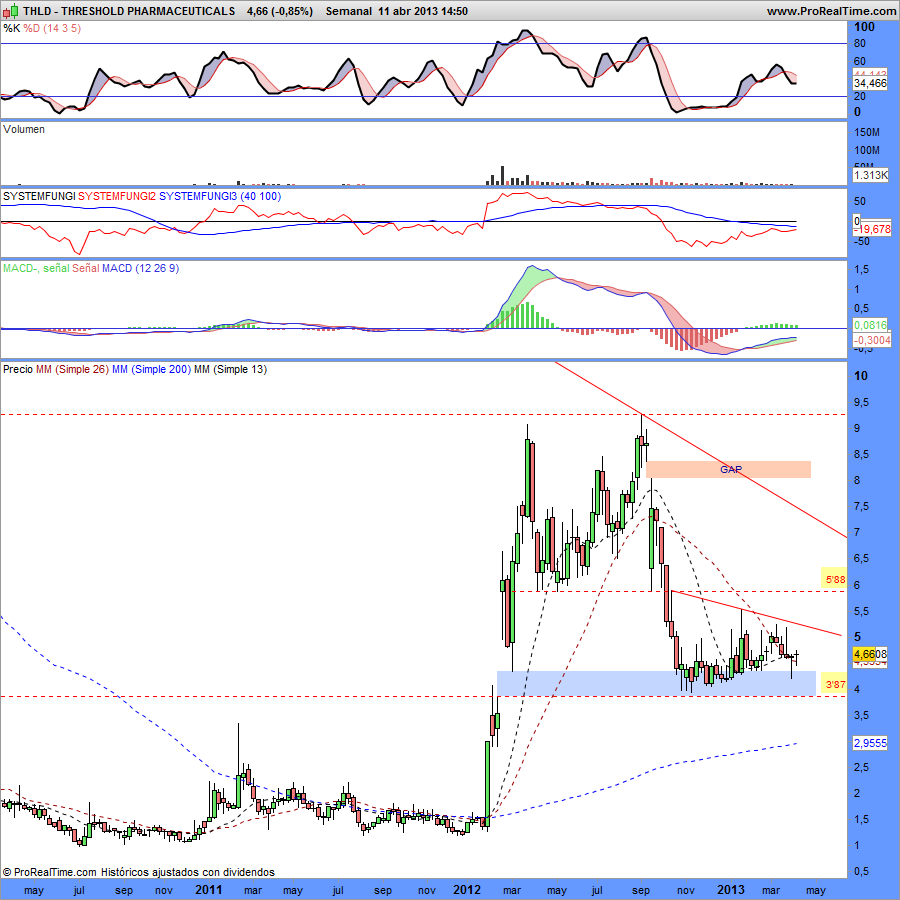Click the 1.313K volume value tag

click(871, 175)
